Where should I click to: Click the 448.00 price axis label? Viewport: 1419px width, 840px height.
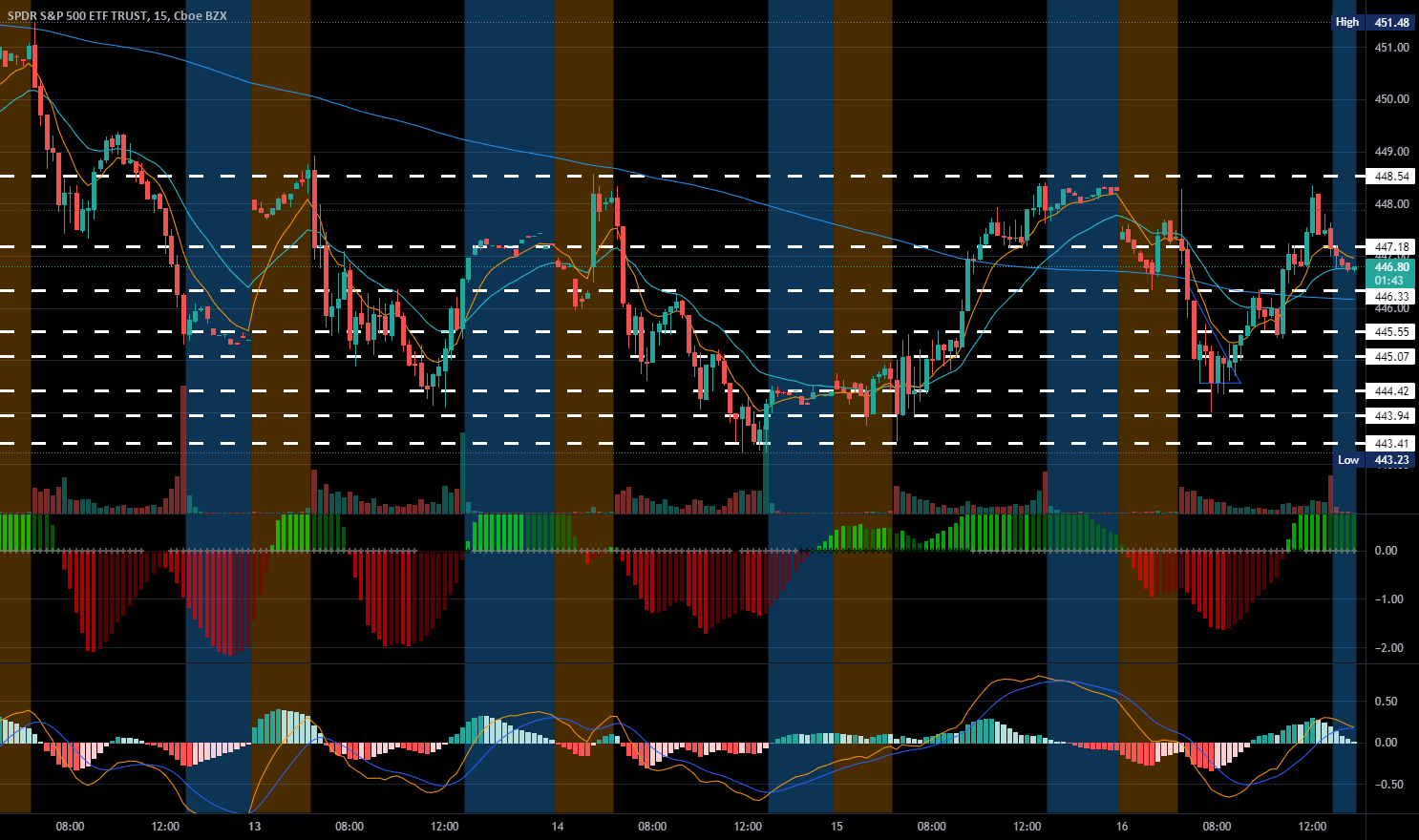point(1391,204)
